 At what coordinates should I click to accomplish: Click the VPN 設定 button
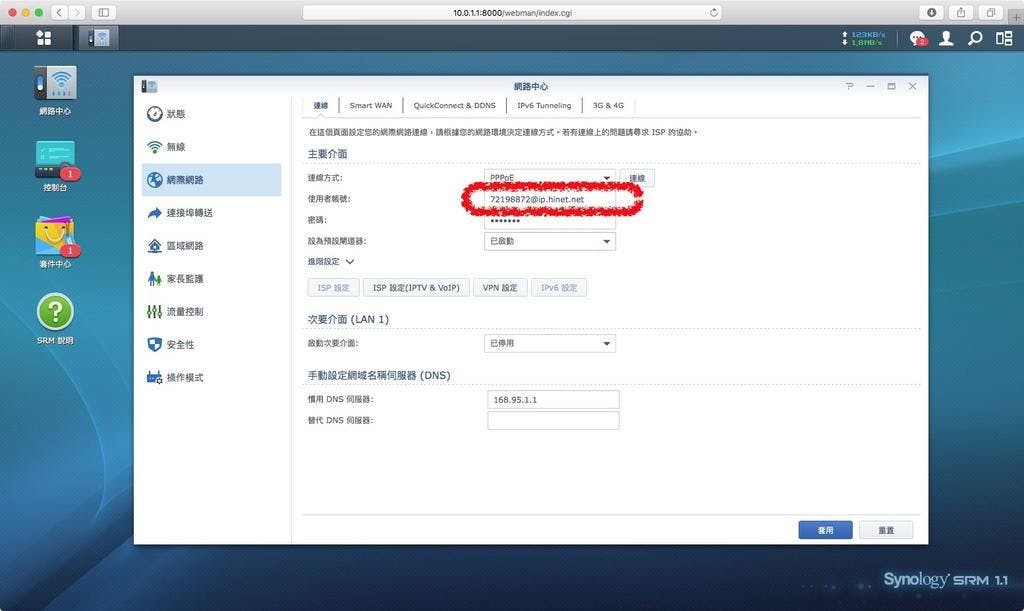click(x=499, y=288)
